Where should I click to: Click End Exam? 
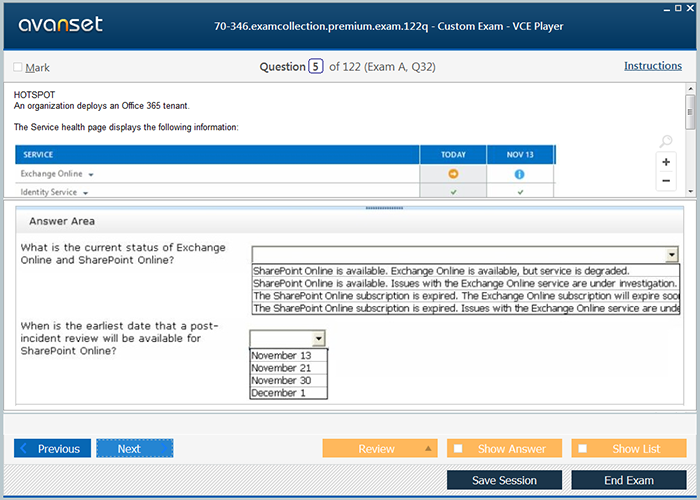point(629,480)
